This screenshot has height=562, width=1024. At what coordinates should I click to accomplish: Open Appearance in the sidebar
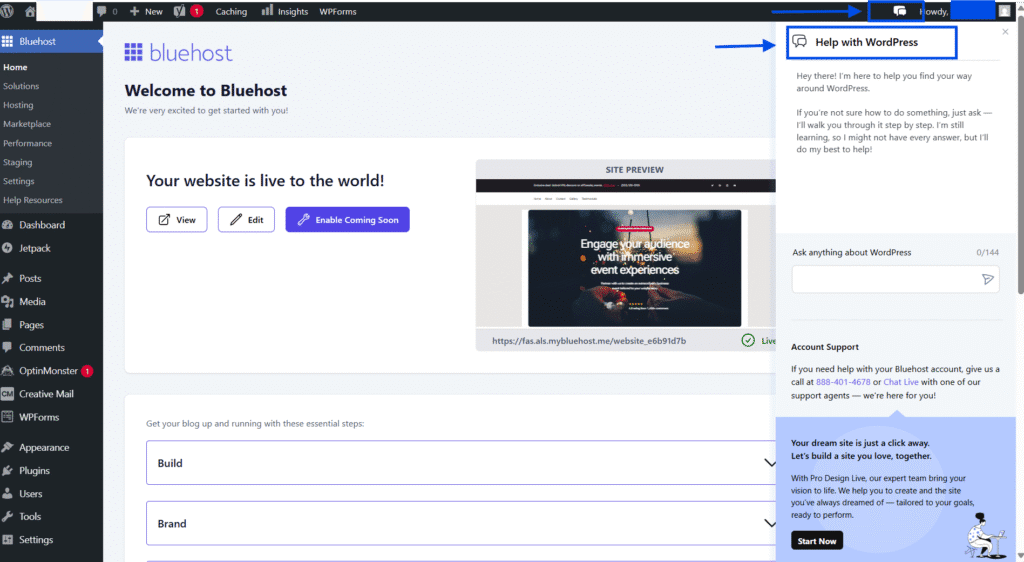(52, 447)
